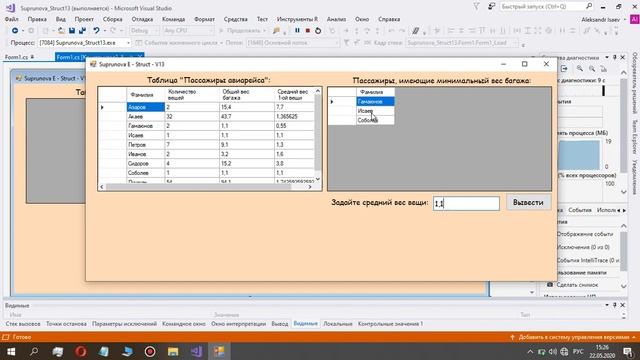This screenshot has height=360, width=640.
Task: Open the Any CPU platform dropdown
Action: point(188,31)
